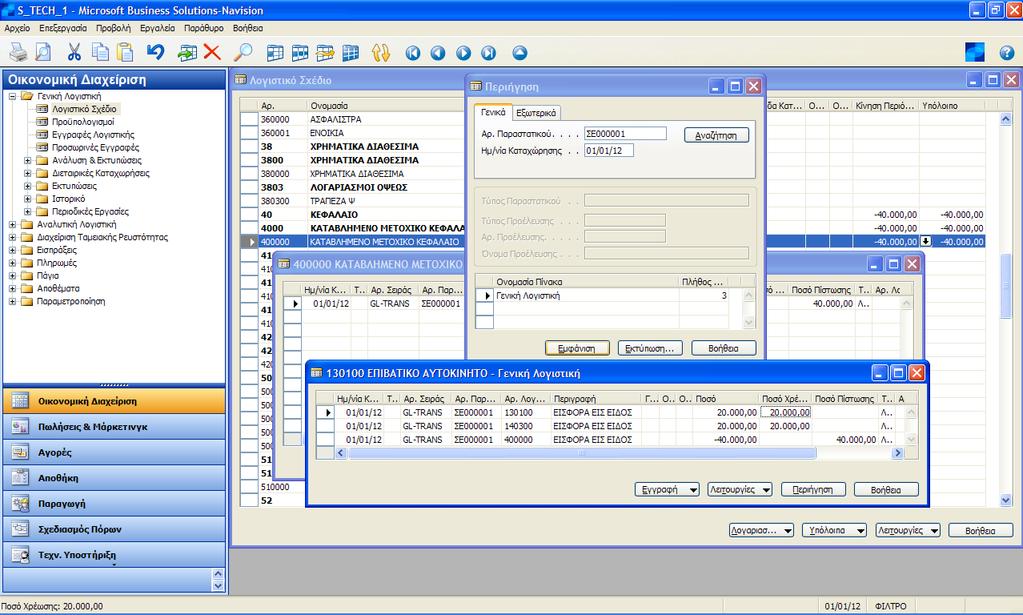Open the Εγγραφή dropdown button

pos(667,490)
